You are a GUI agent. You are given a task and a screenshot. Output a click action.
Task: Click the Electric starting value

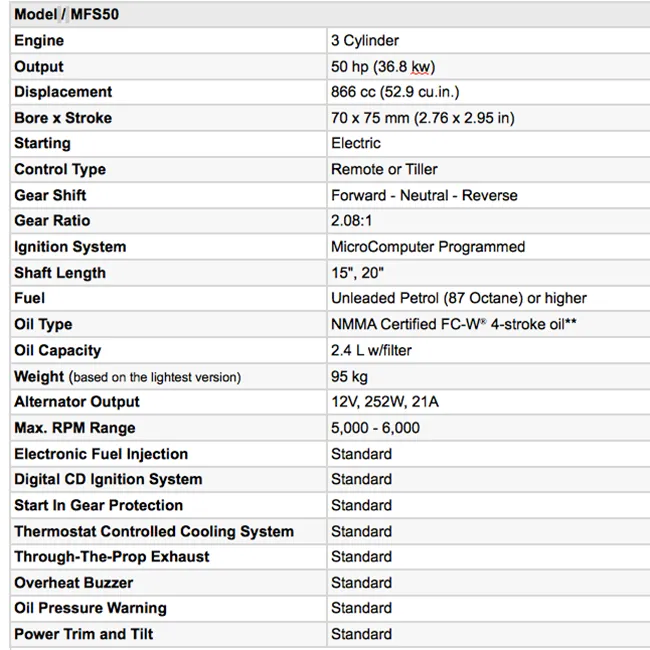(x=356, y=143)
